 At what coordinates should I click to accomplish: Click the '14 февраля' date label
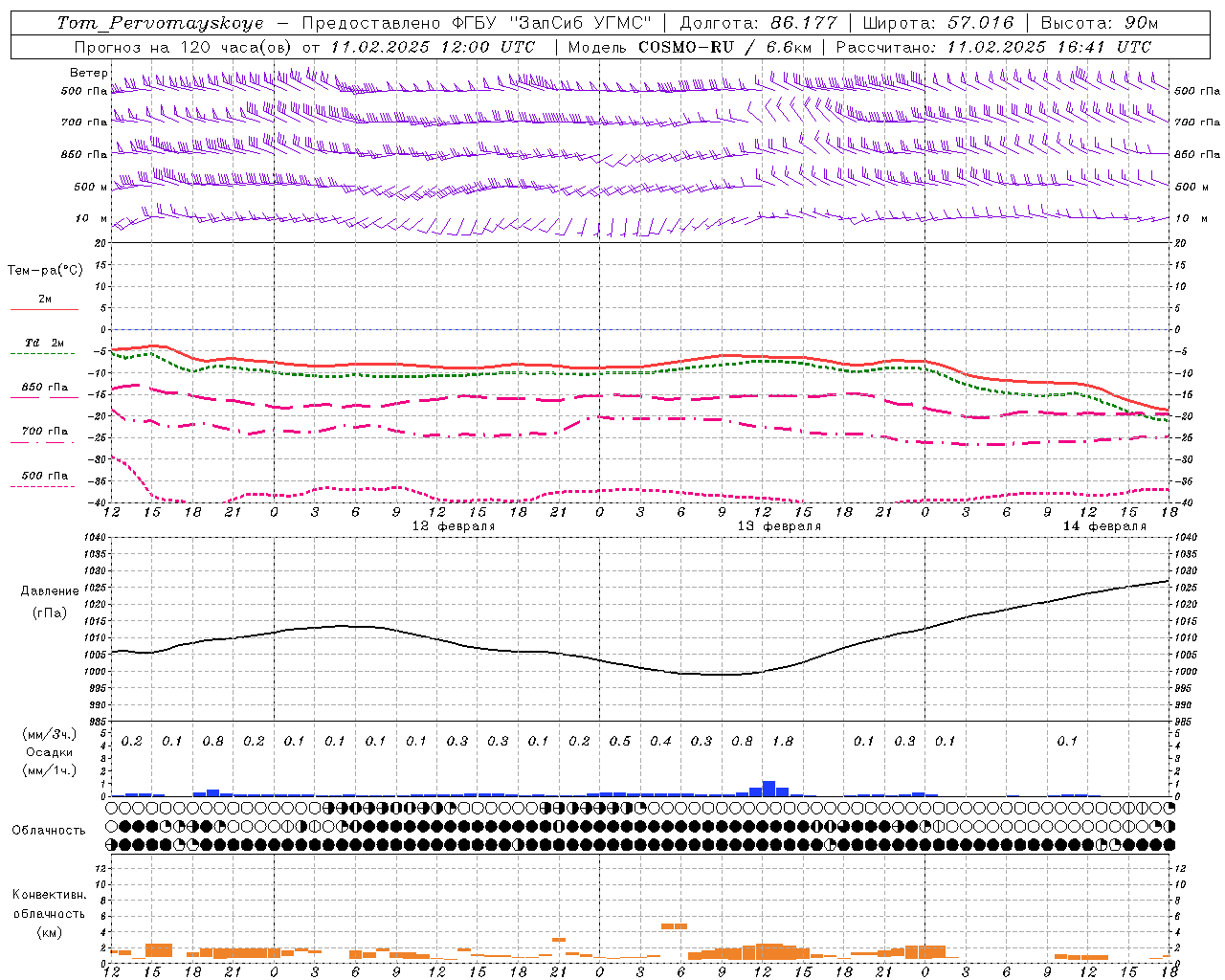1103,526
